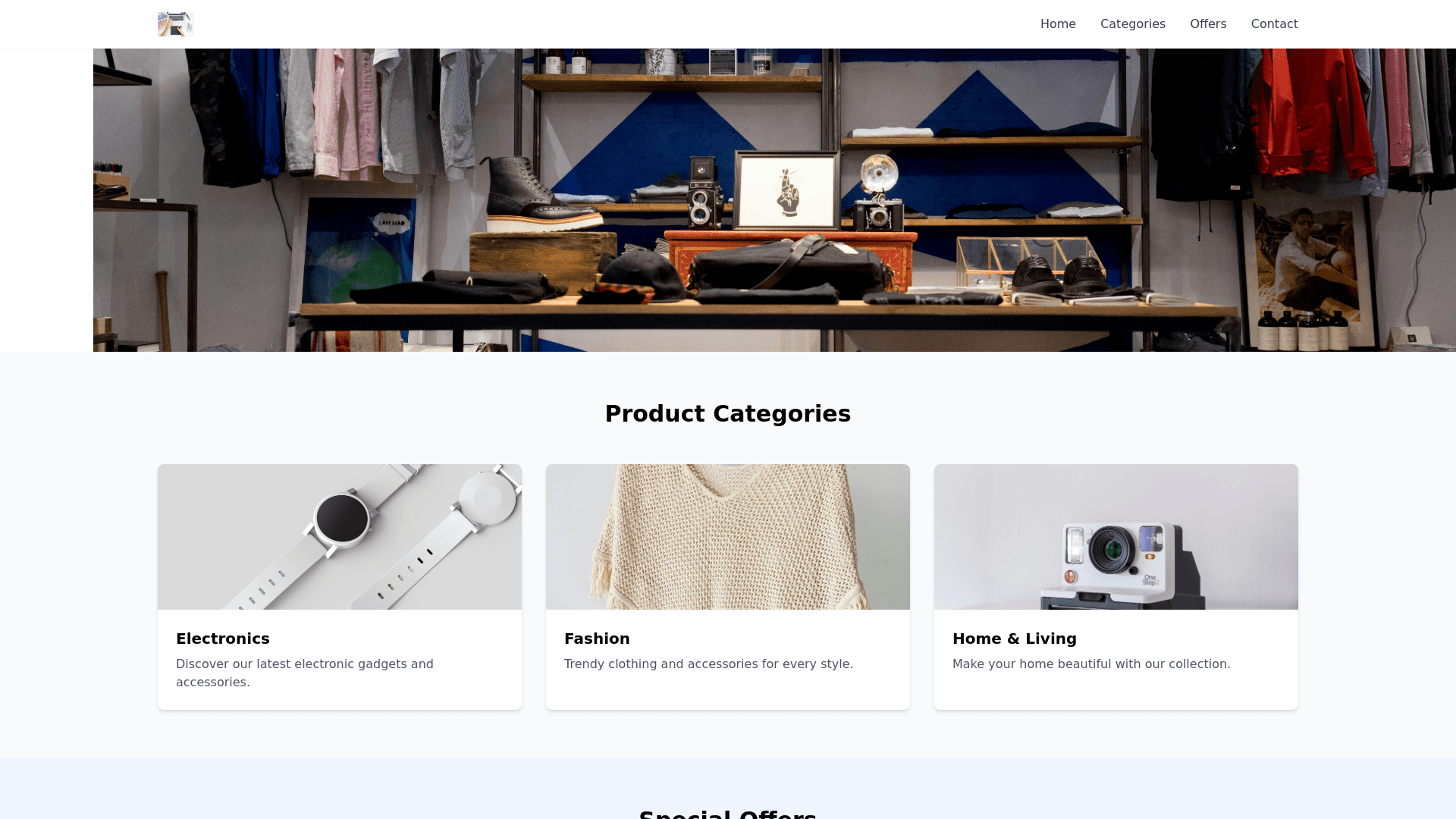Click the clothing store hero banner image
The width and height of the screenshot is (1456, 819).
click(774, 200)
